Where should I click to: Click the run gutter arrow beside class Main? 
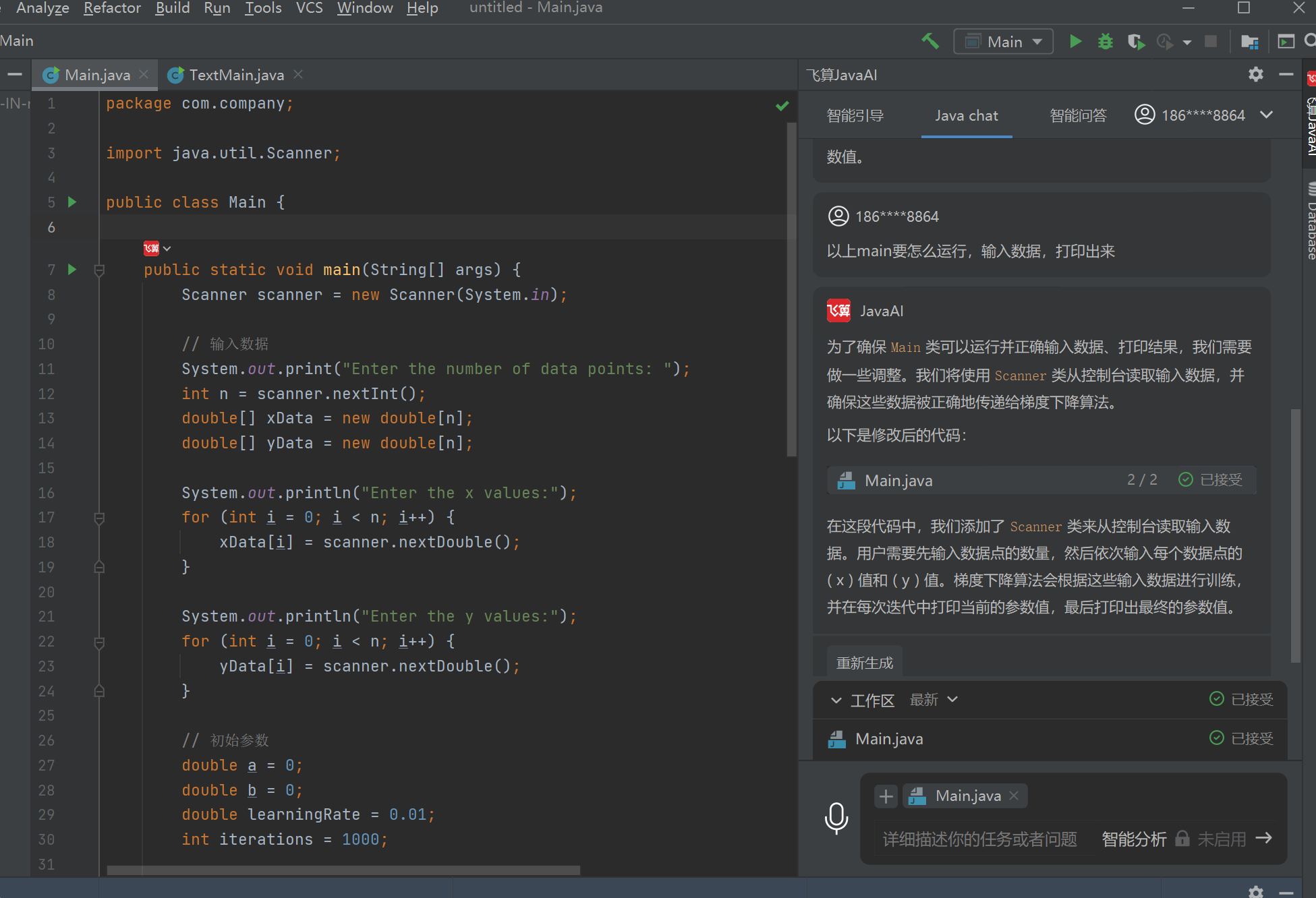click(72, 202)
